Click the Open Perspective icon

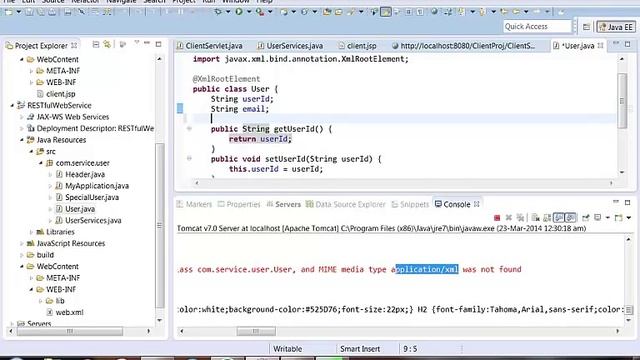[586, 27]
